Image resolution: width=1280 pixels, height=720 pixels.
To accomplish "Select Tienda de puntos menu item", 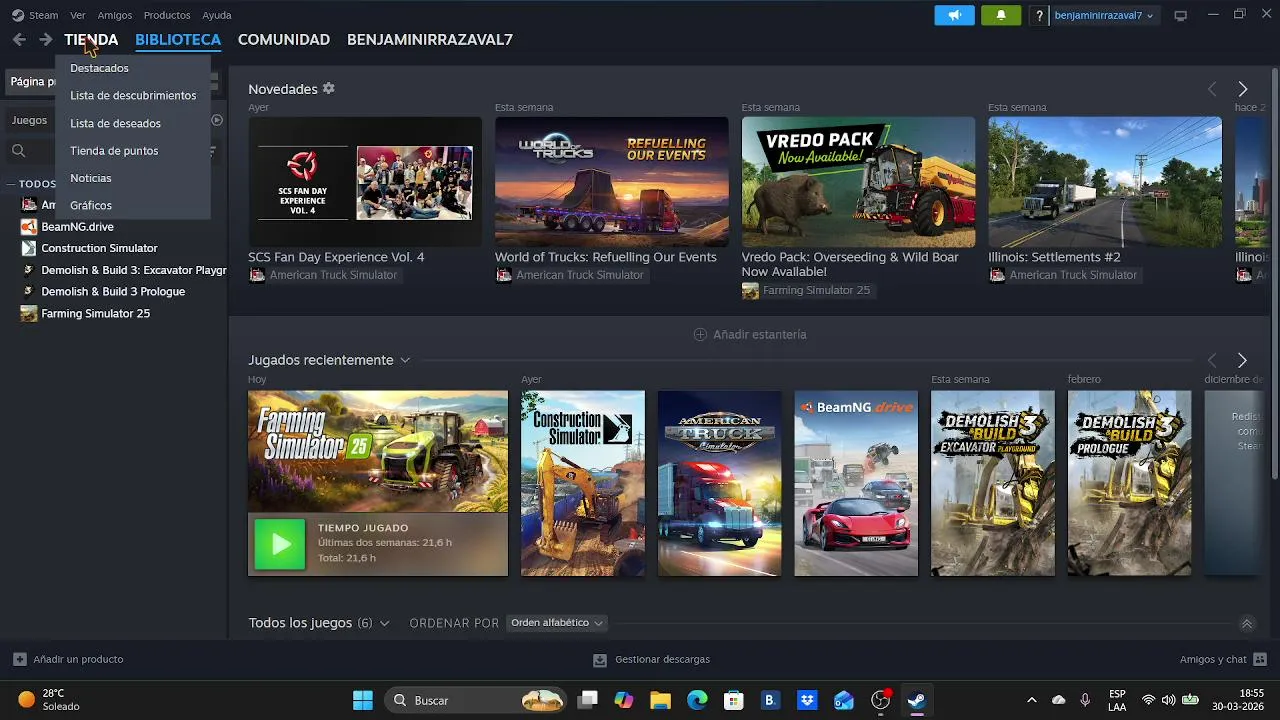I will click(x=114, y=150).
